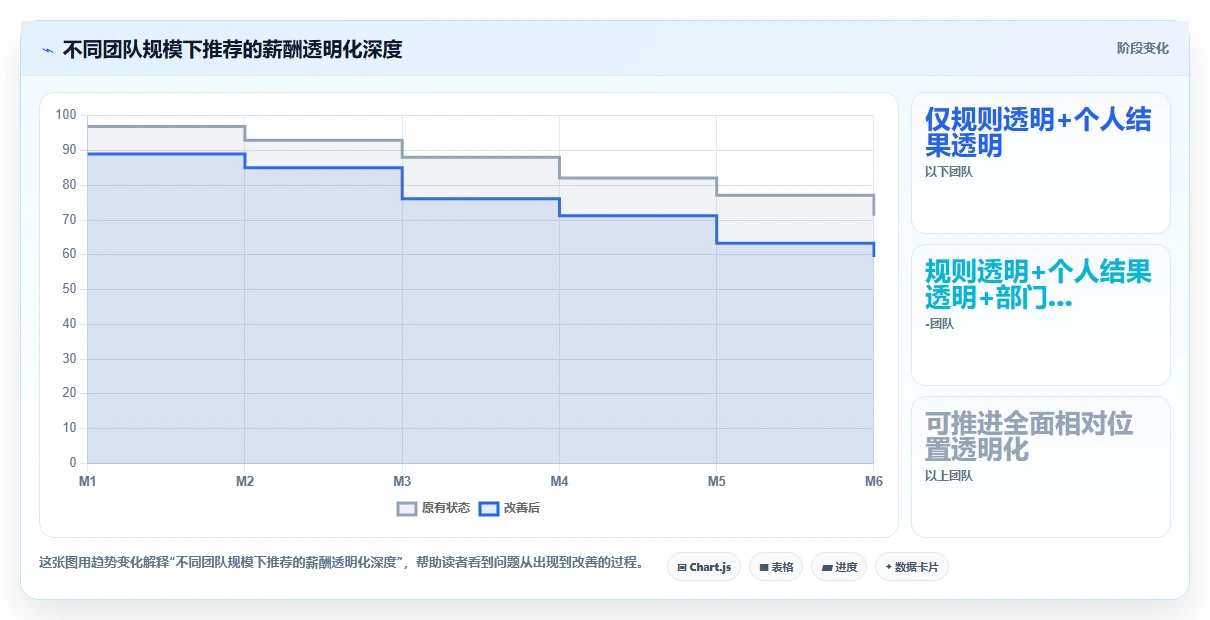Click the Chart.js tag's small icon

coord(682,568)
